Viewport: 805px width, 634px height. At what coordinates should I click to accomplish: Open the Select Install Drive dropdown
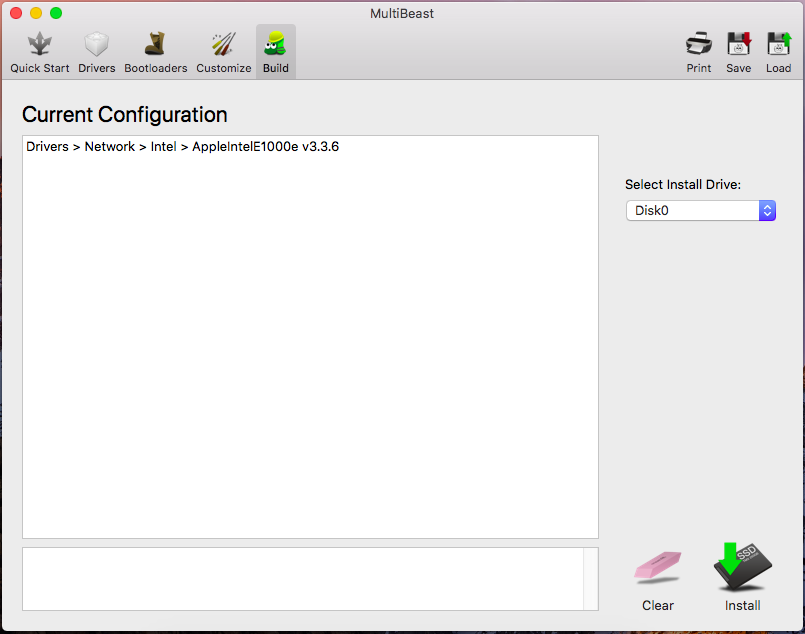tap(701, 210)
